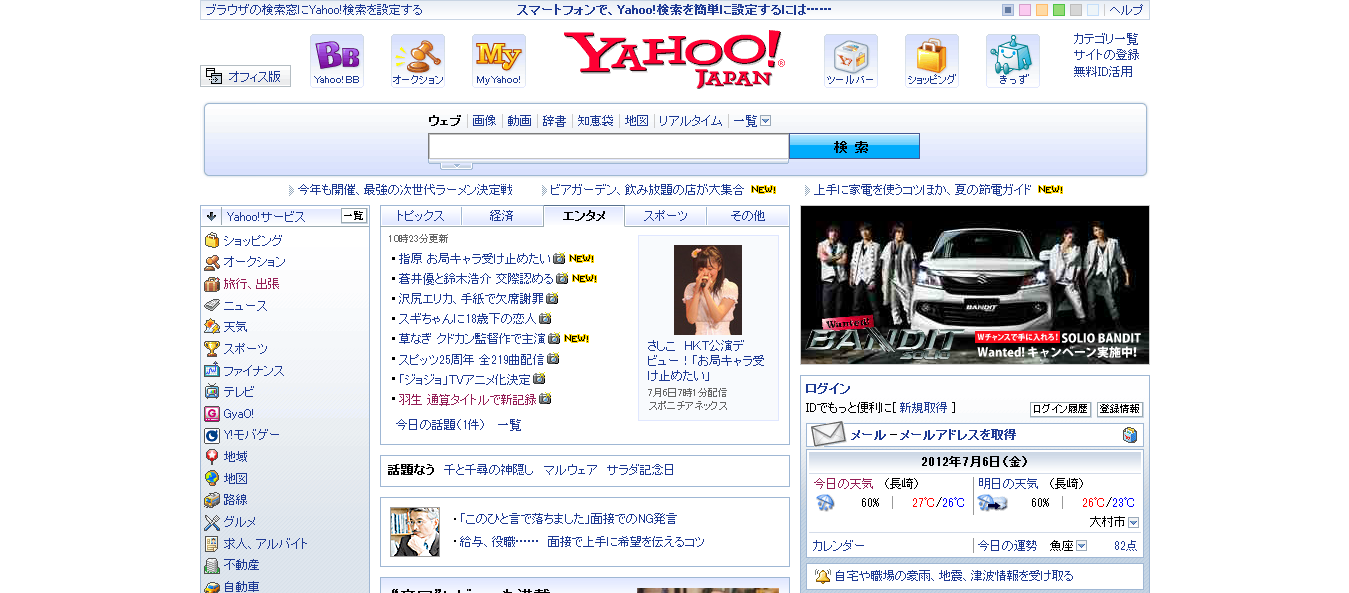Viewport: 1349px width, 593px height.
Task: Open the さしこ HKT singer thumbnail
Action: point(708,290)
